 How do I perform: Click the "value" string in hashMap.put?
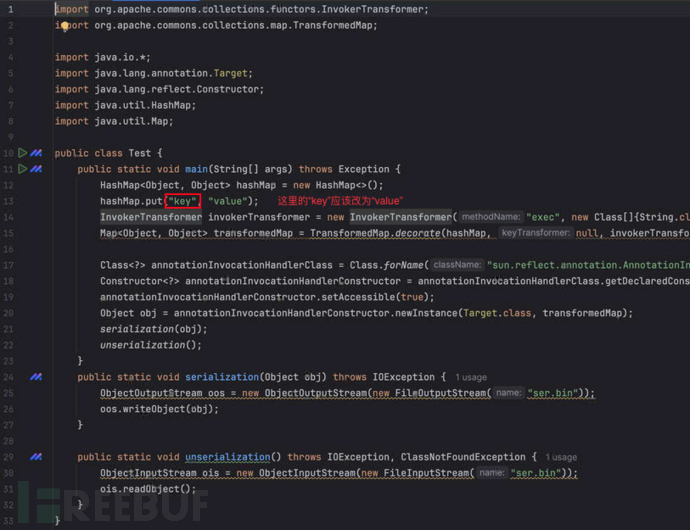pos(228,201)
